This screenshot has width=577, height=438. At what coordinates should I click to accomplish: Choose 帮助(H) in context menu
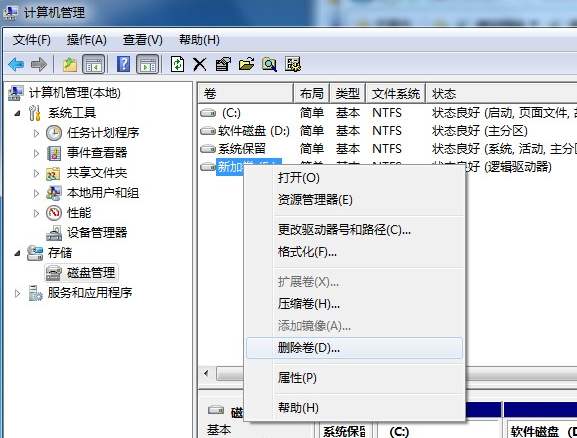[355, 408]
